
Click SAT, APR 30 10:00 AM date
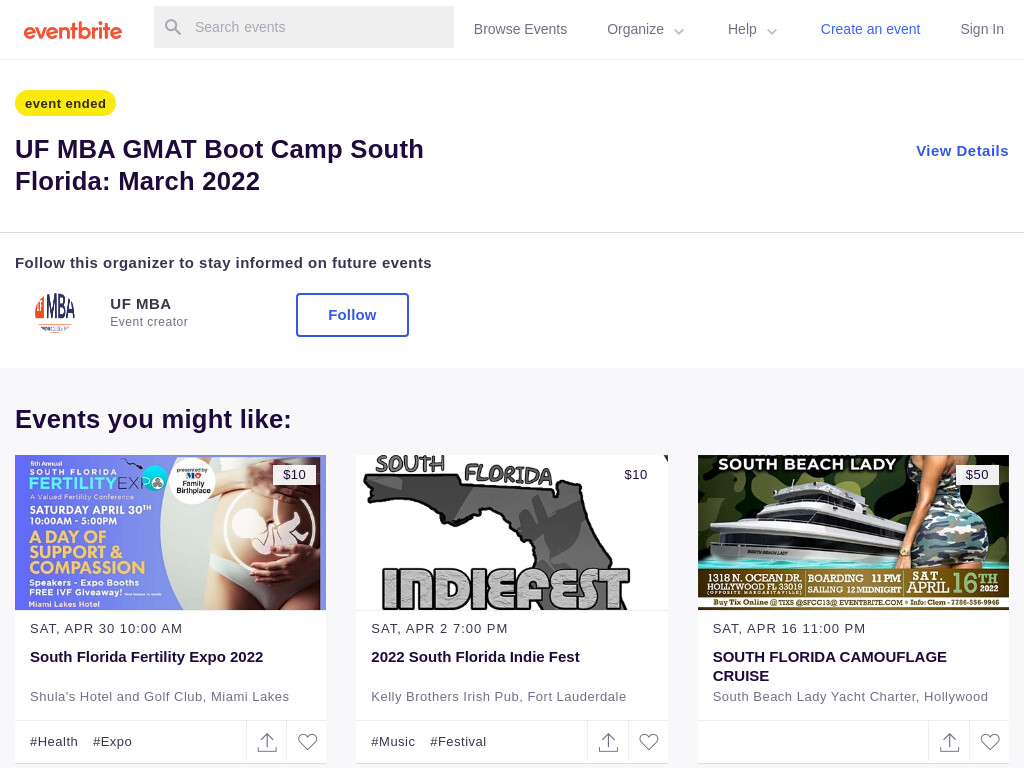pos(106,629)
